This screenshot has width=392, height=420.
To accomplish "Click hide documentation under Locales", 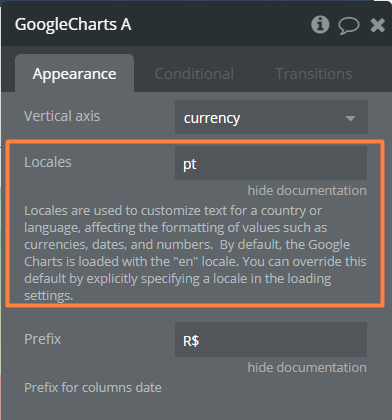I will point(307,191).
